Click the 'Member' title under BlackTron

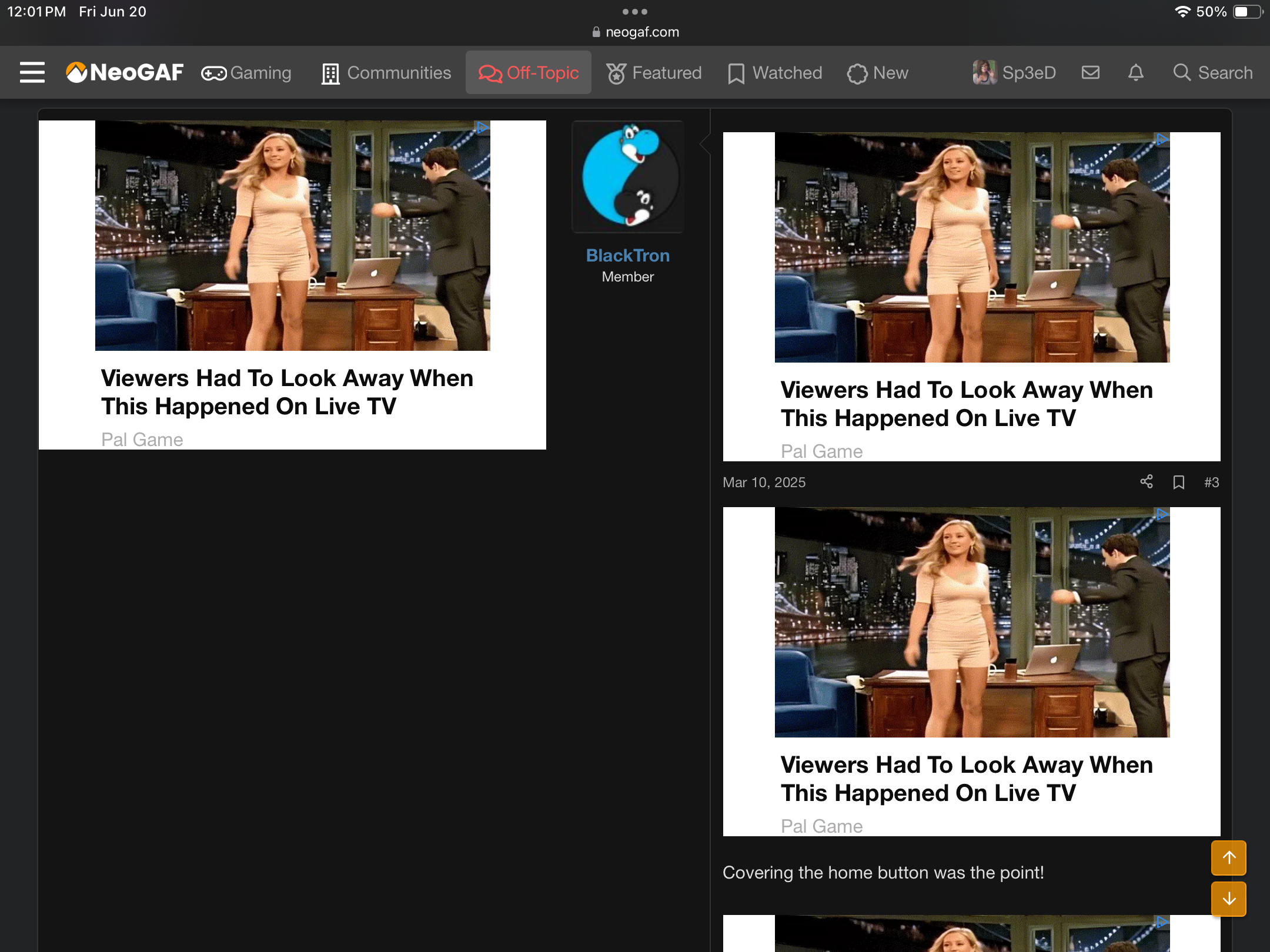pos(628,276)
